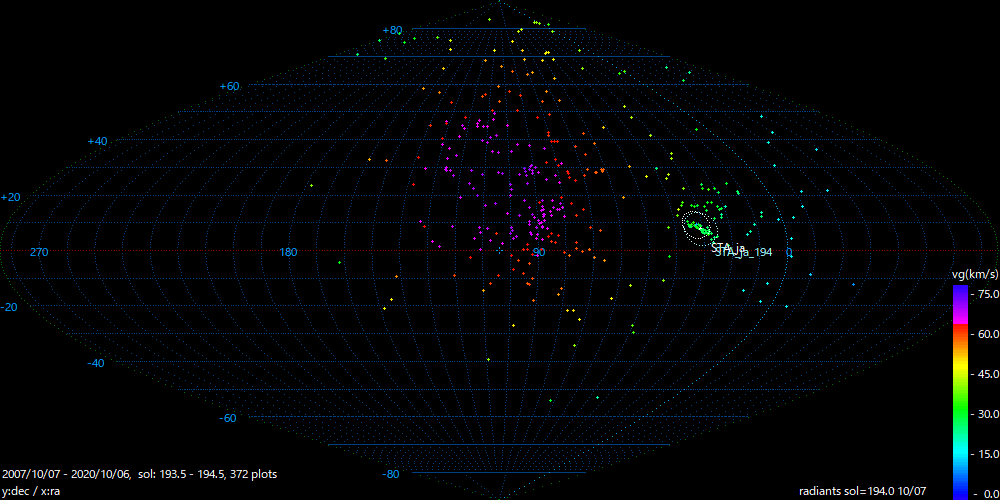Click the STA_ja_194 radiant label
Image resolution: width=1000 pixels, height=500 pixels.
745,253
